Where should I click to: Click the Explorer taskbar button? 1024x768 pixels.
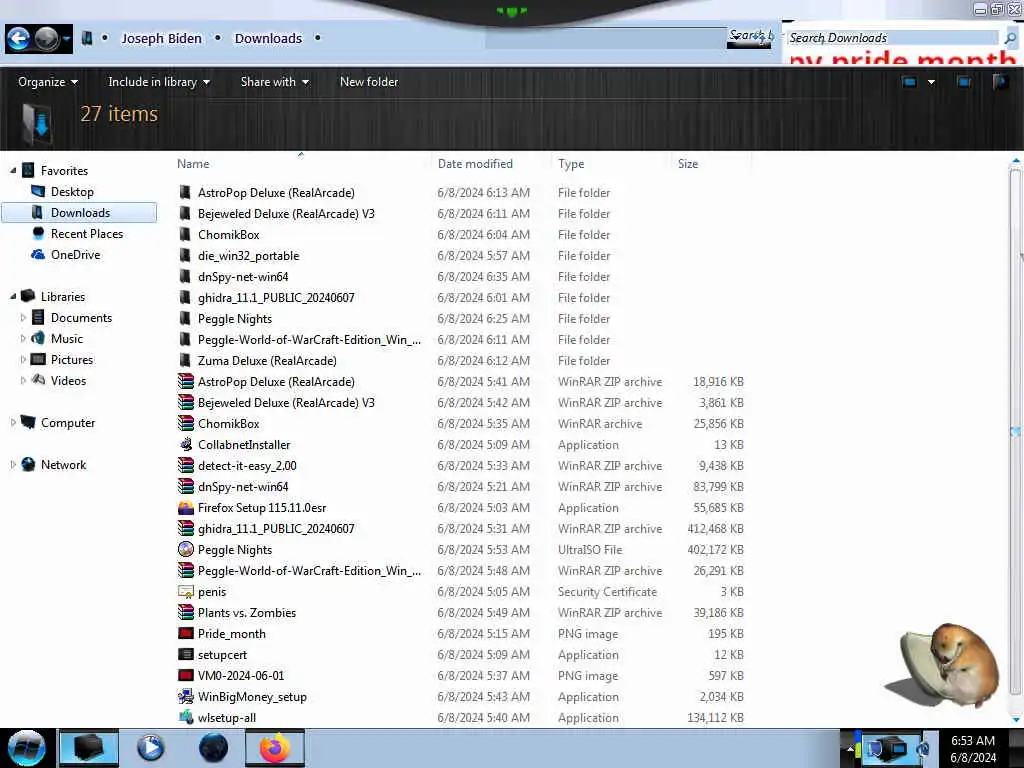click(89, 748)
